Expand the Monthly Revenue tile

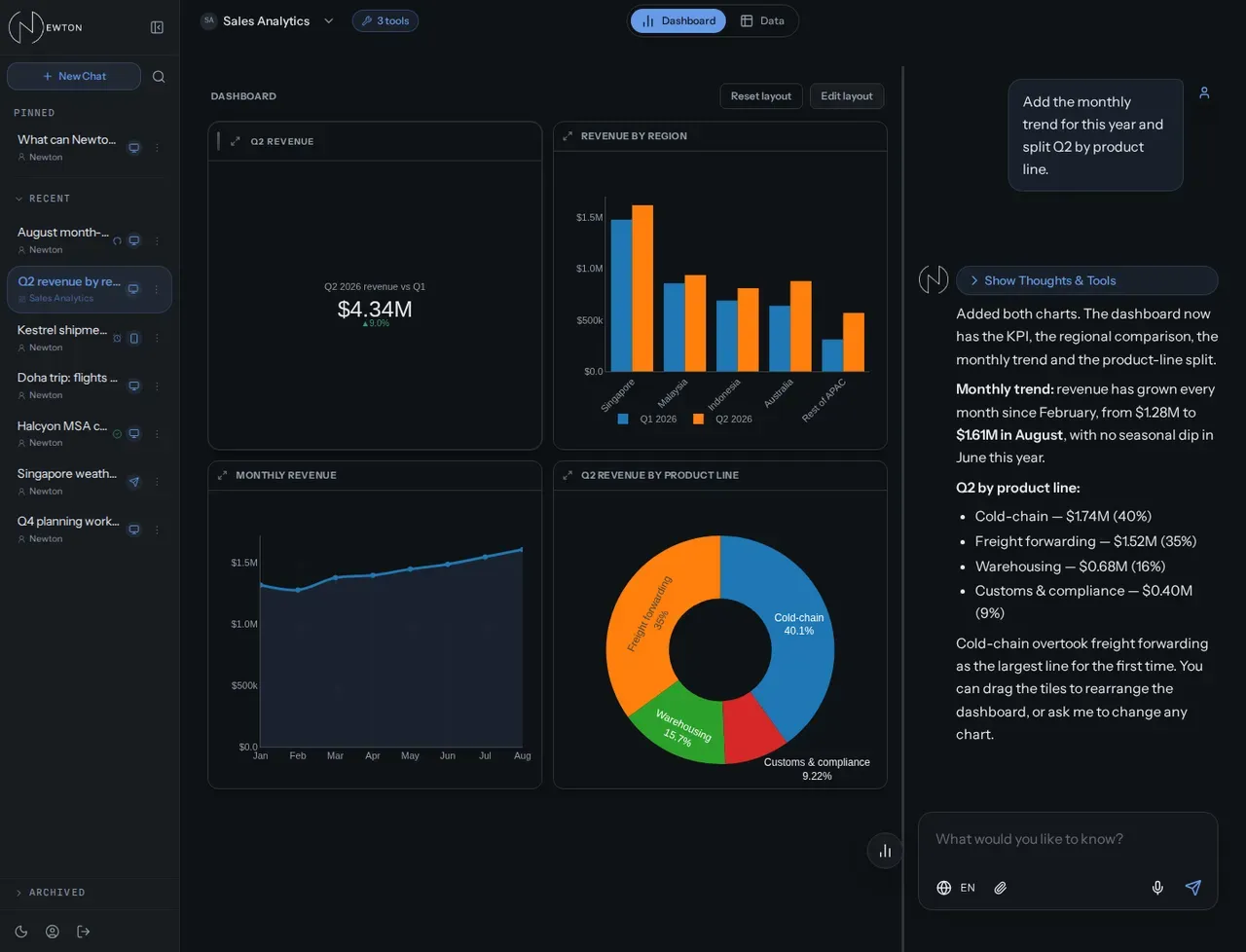point(222,475)
